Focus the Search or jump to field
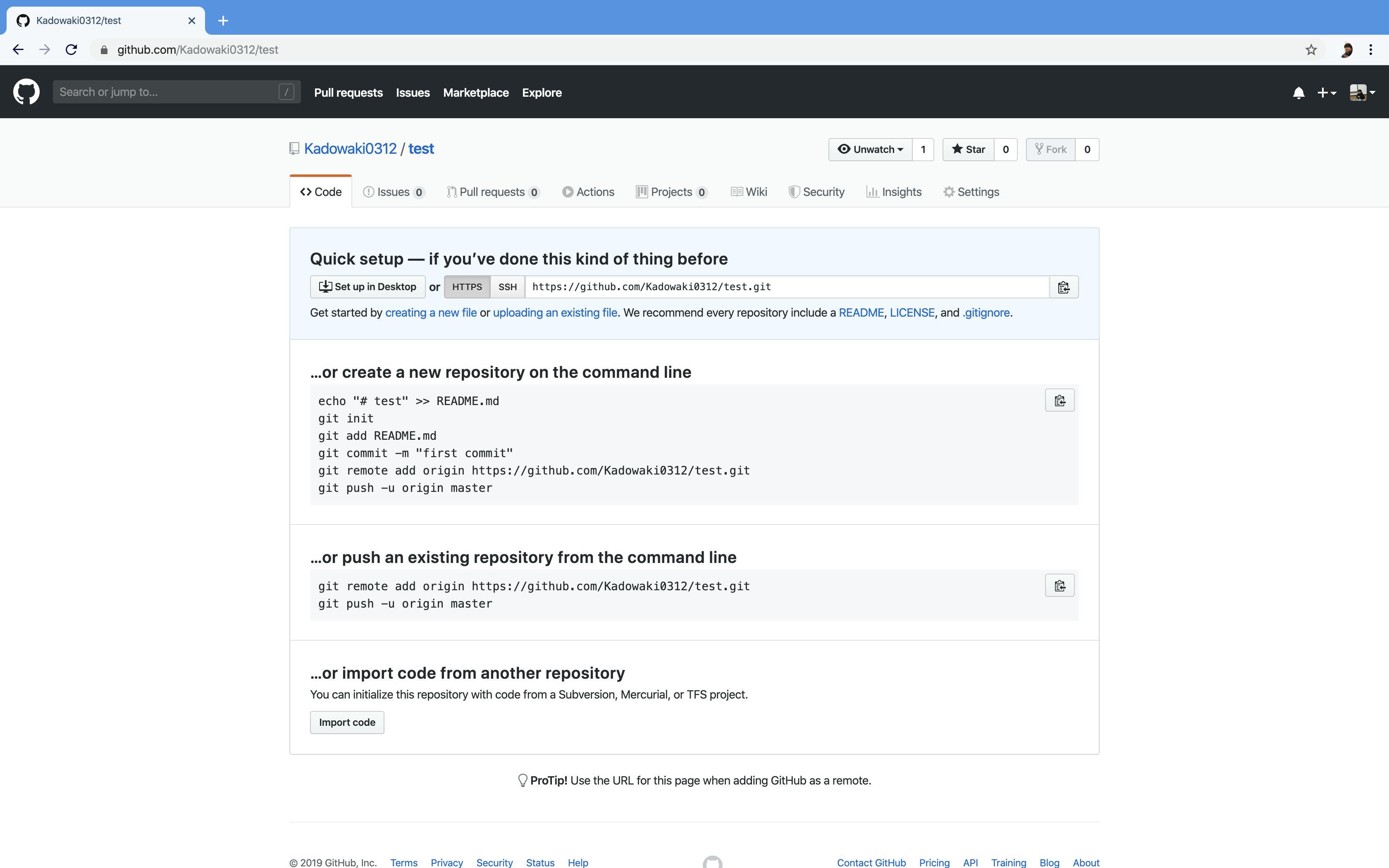The width and height of the screenshot is (1389, 868). [x=177, y=92]
